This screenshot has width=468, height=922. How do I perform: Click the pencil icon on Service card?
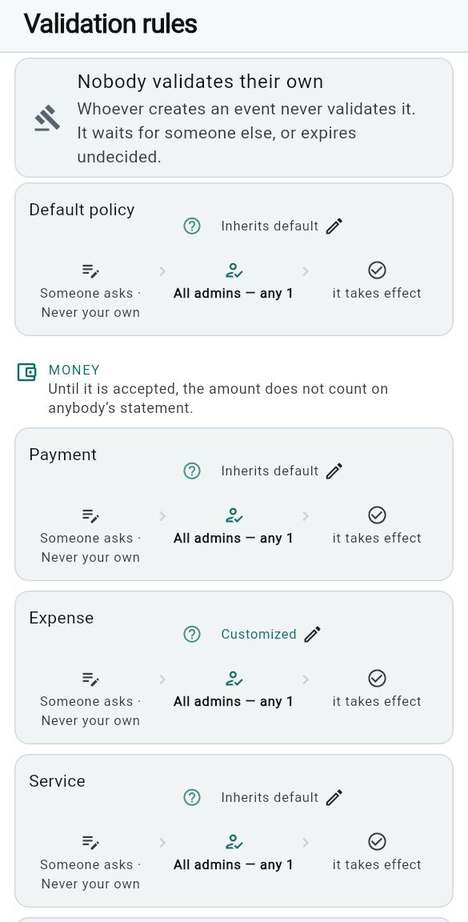pos(334,798)
